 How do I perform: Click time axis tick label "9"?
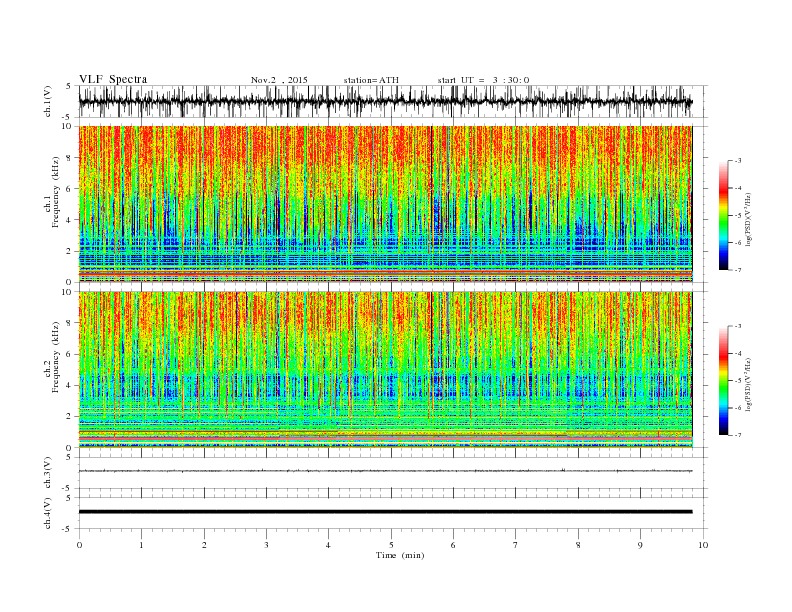coord(640,545)
